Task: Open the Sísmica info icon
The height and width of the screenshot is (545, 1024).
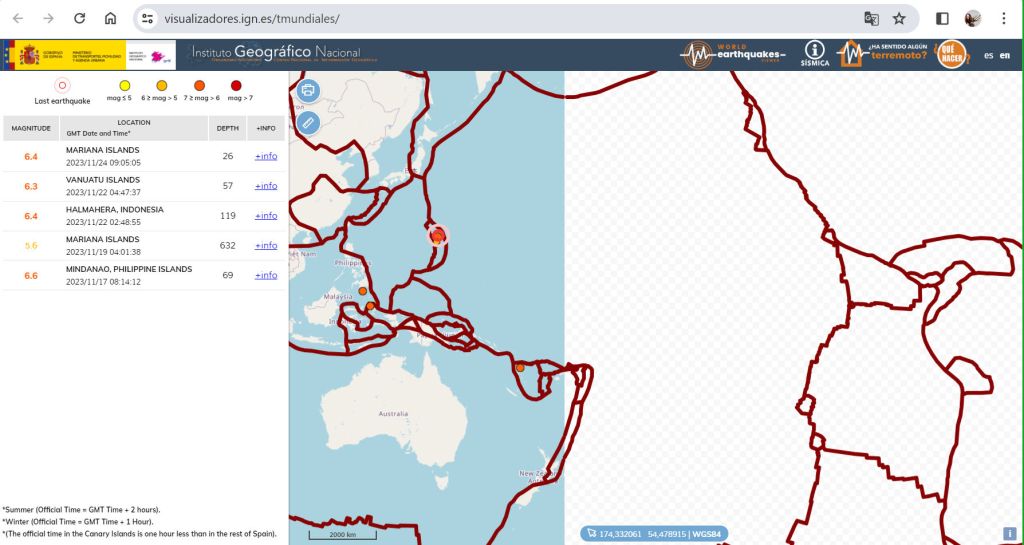Action: [x=815, y=54]
